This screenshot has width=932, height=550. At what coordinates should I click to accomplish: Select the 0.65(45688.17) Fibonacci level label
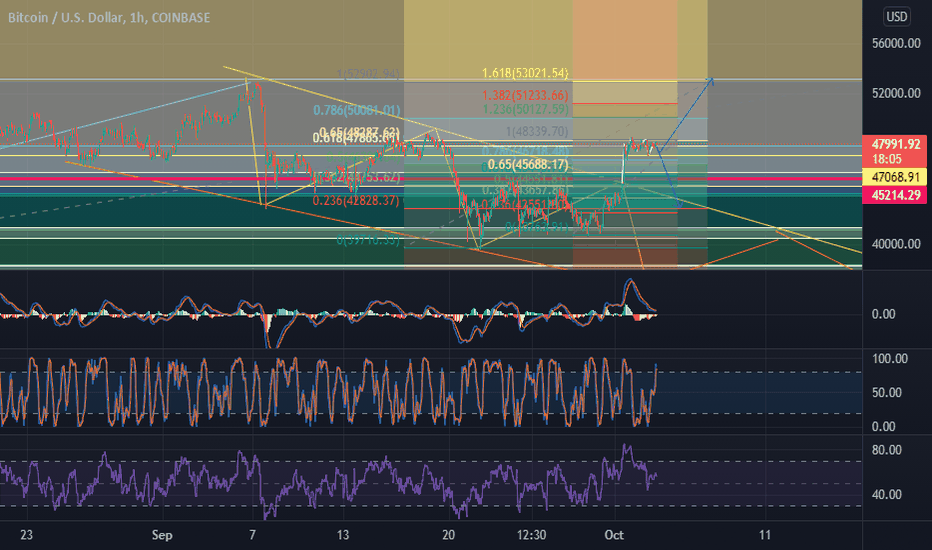point(528,164)
